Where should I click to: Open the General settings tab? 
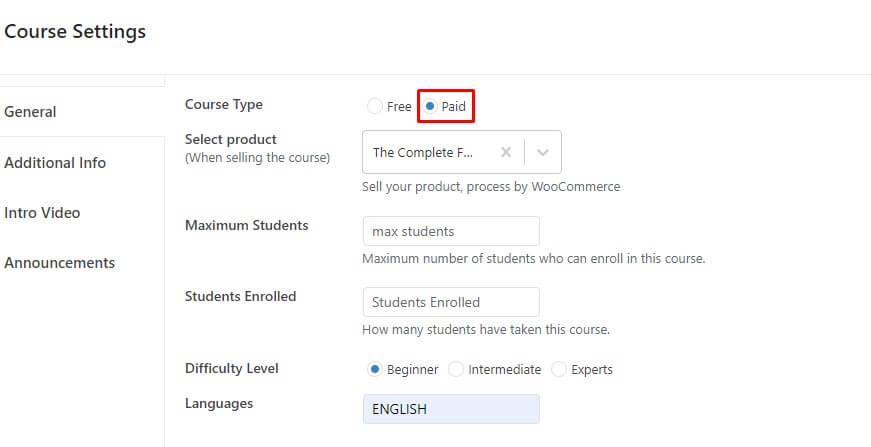(30, 112)
